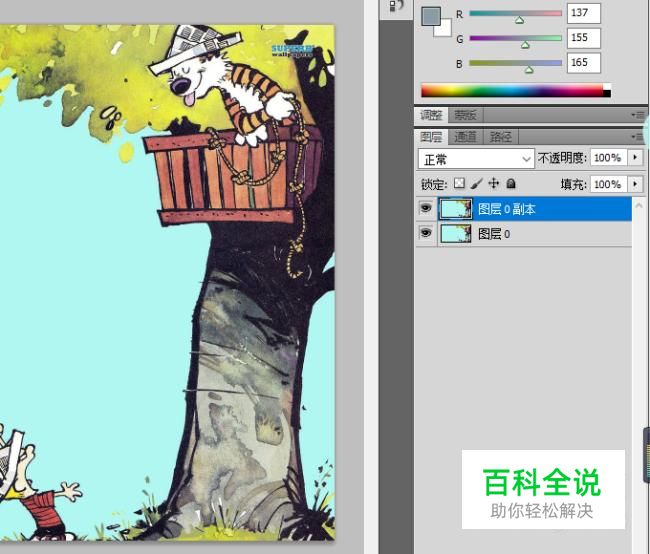This screenshot has width=650, height=554.
Task: Toggle lock transparent pixels icon
Action: pyautogui.click(x=459, y=183)
